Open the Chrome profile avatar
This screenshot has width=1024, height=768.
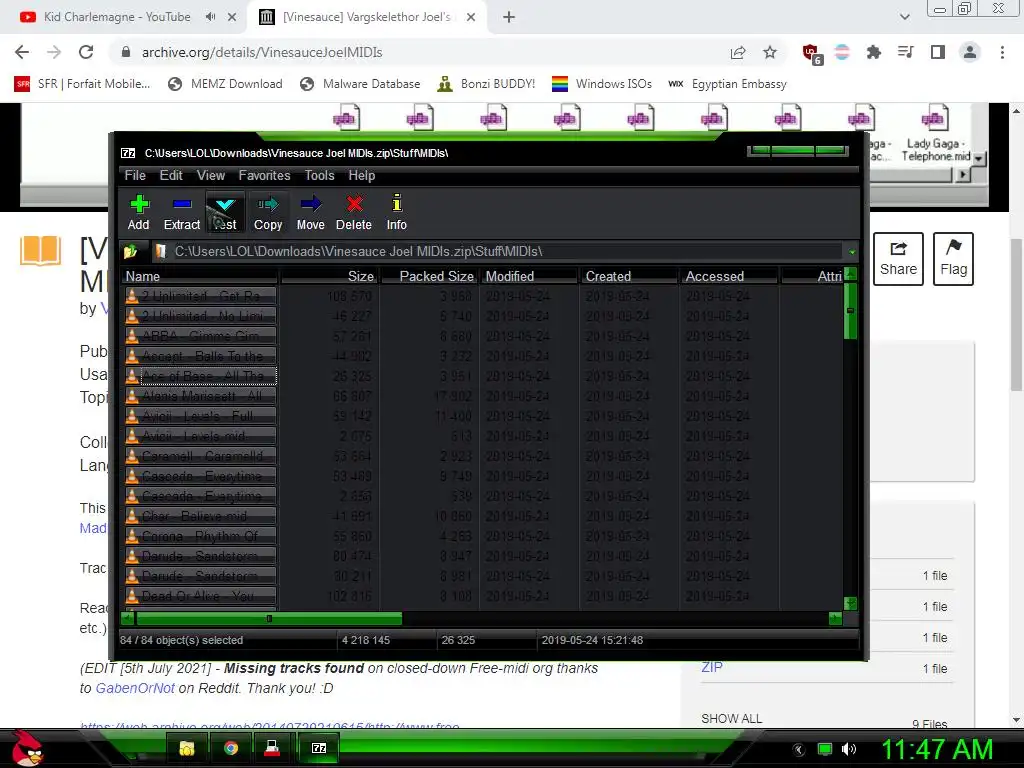[970, 52]
